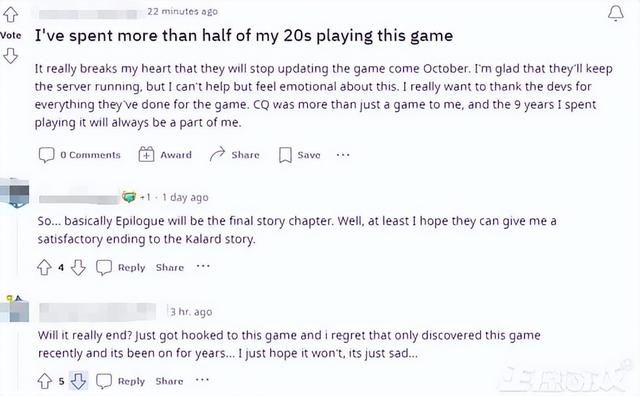The height and width of the screenshot is (396, 640).
Task: Click the post title text
Action: pyautogui.click(x=244, y=36)
